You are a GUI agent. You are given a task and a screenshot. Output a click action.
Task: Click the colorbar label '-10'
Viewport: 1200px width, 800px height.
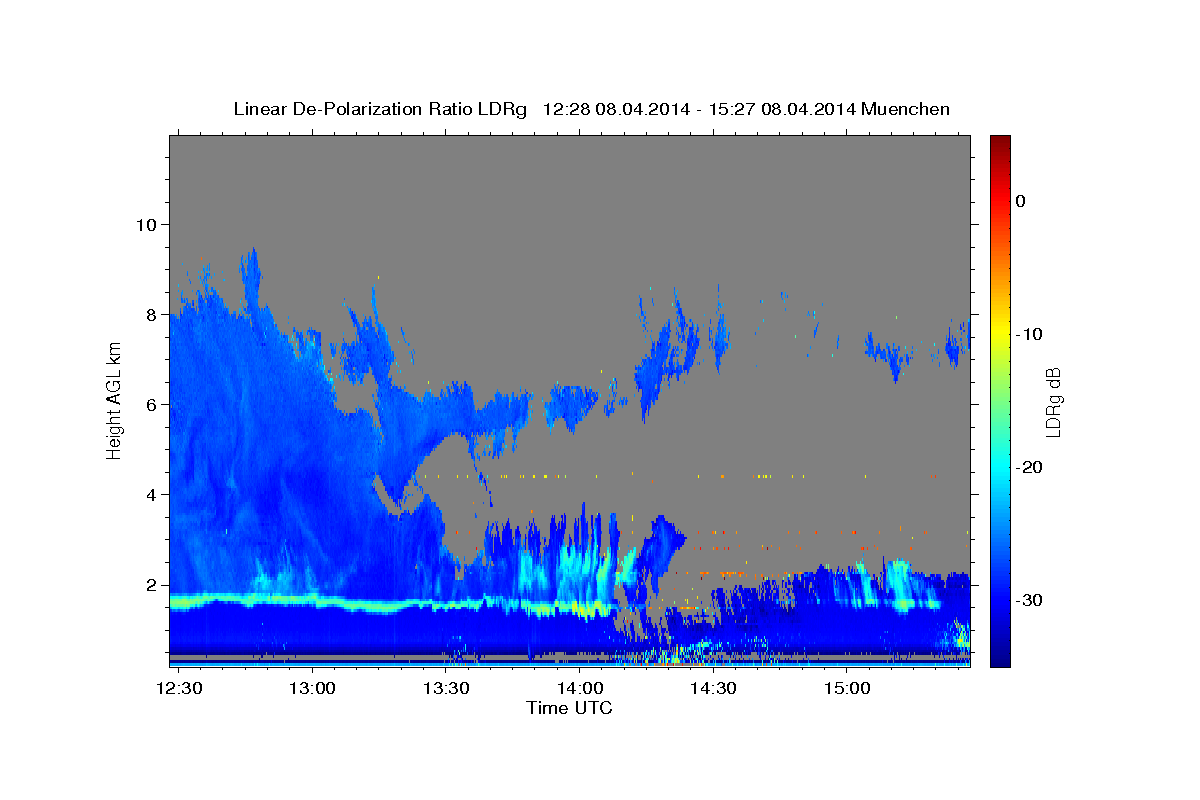point(1030,334)
